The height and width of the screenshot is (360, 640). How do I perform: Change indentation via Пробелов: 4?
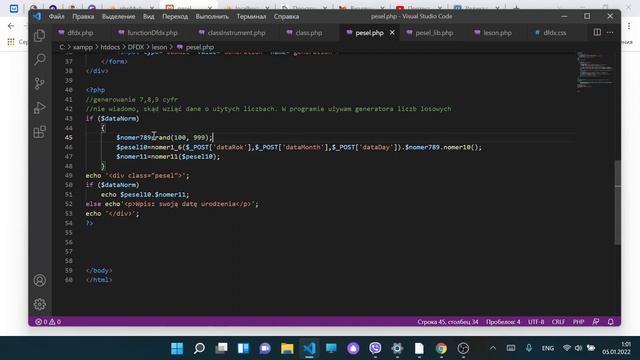pos(503,322)
